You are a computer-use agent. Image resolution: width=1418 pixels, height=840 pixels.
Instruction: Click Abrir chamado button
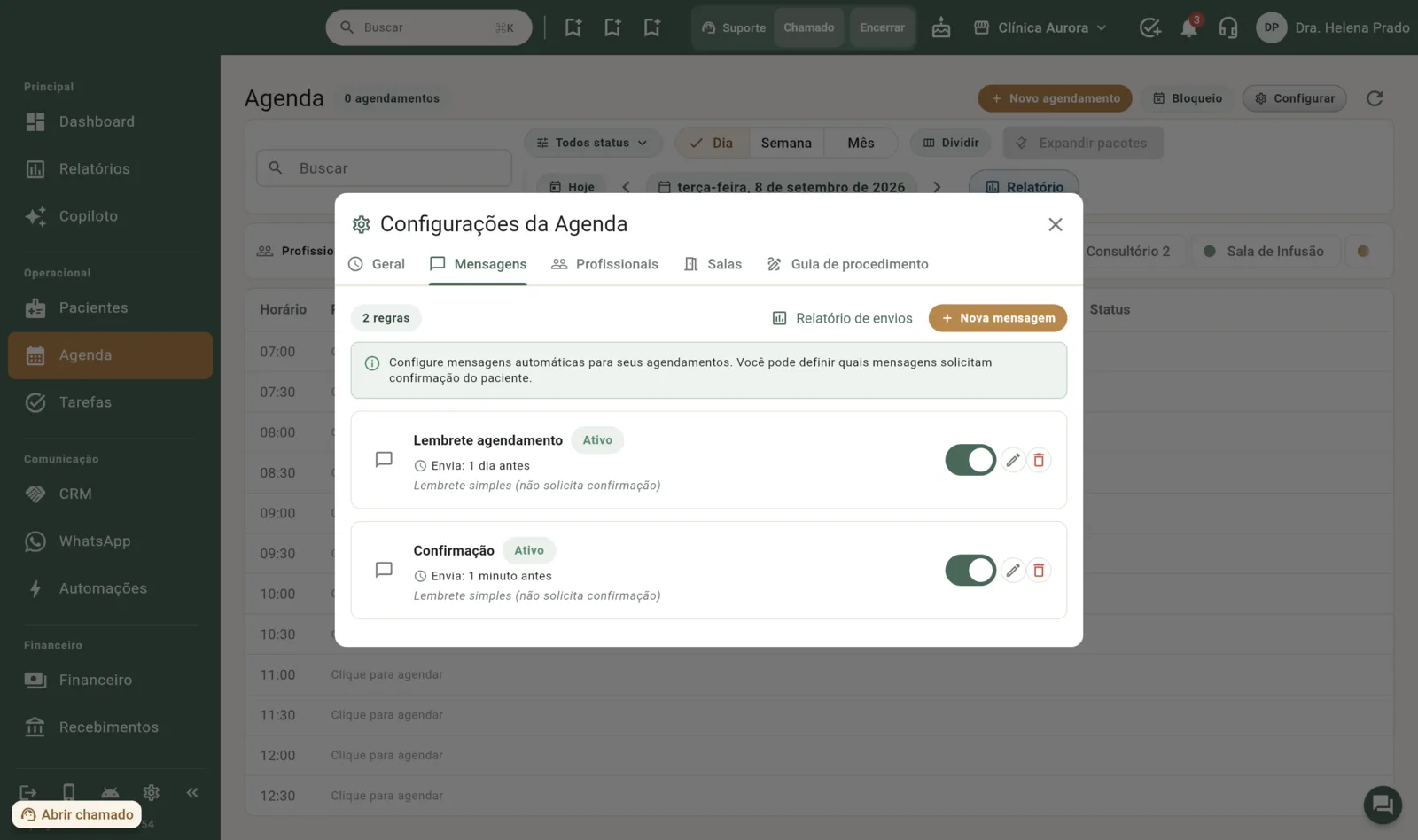[x=77, y=814]
